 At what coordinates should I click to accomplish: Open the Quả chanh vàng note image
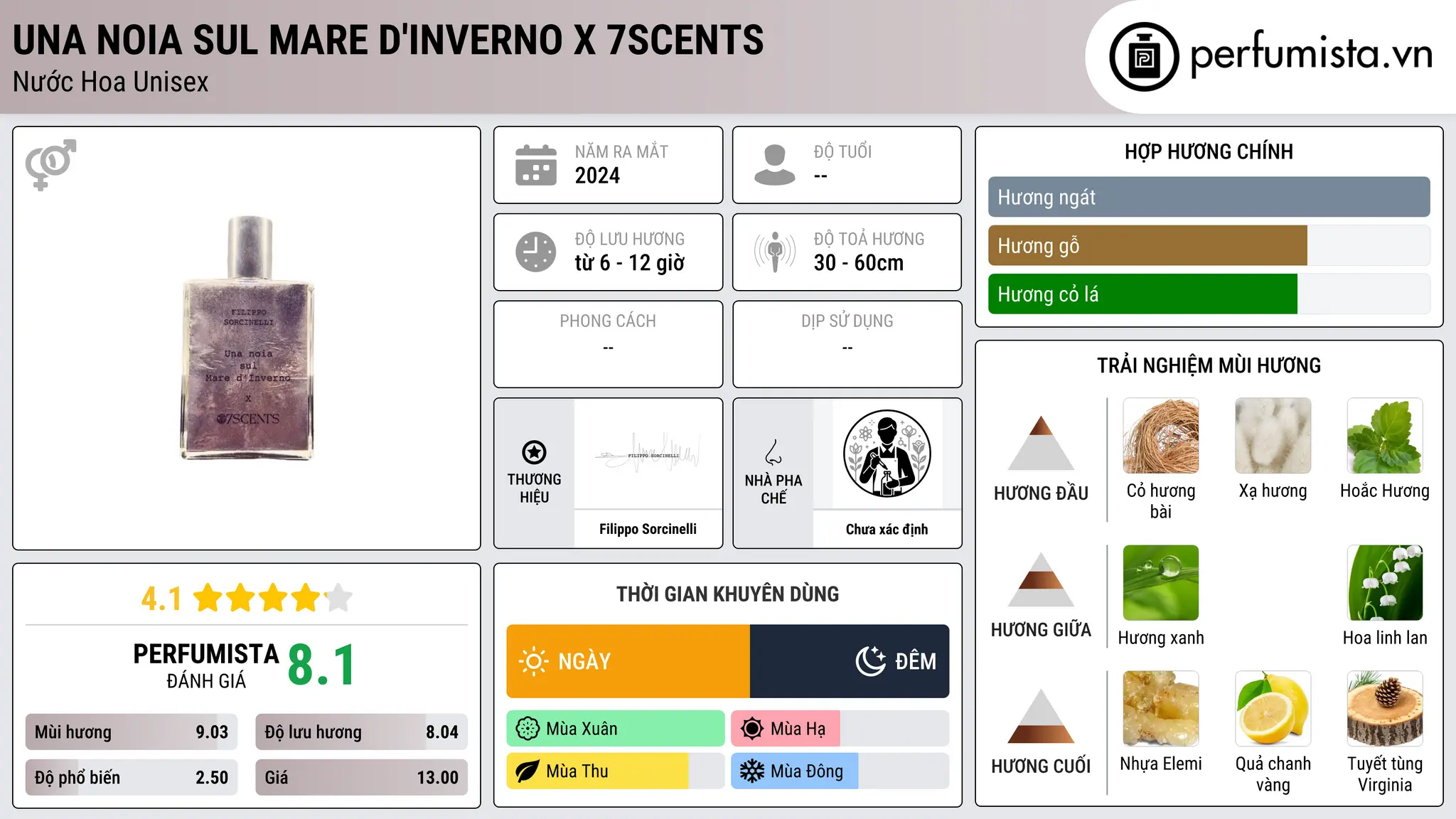tap(1273, 709)
